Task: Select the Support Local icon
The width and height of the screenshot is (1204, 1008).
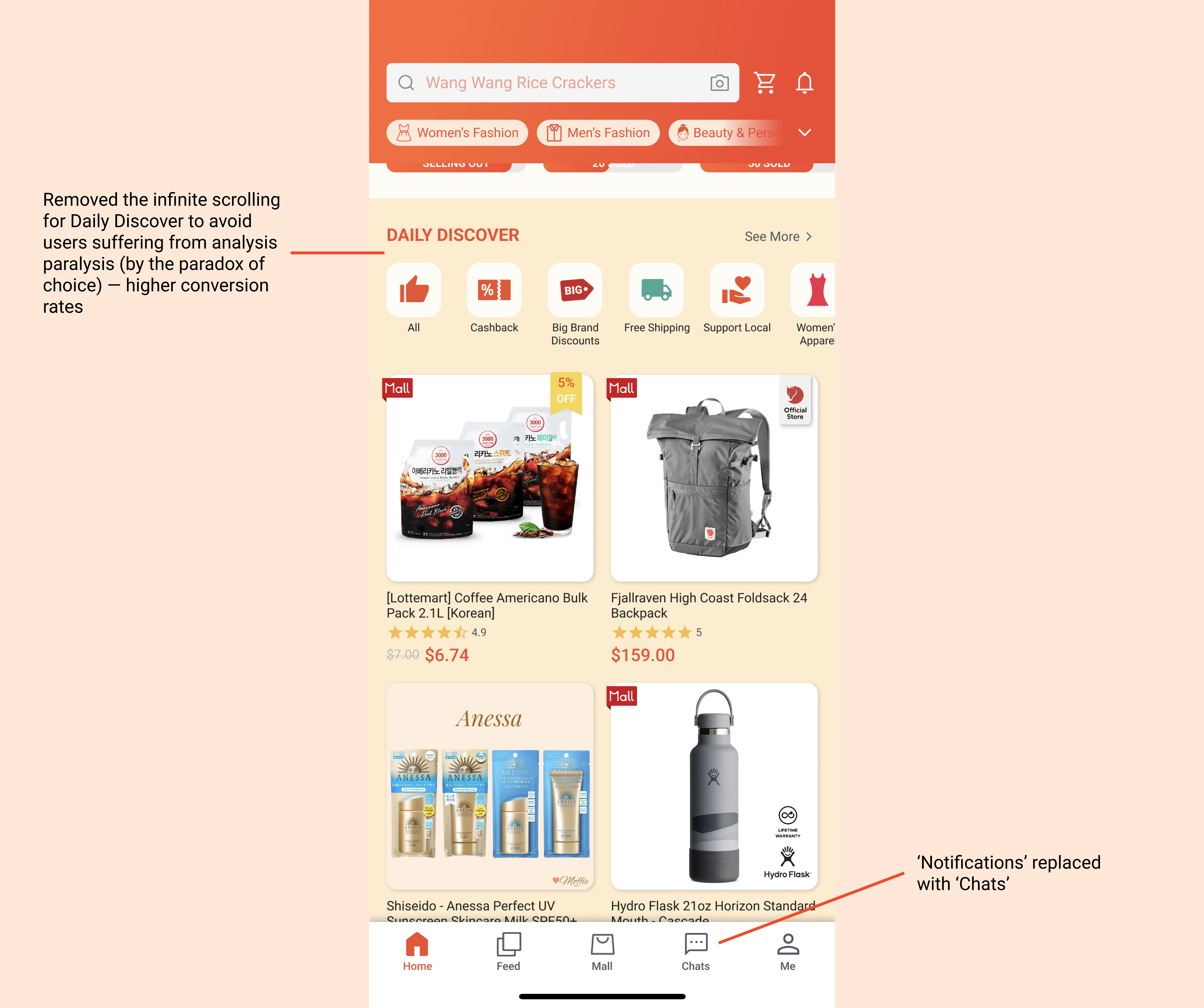Action: coord(737,290)
